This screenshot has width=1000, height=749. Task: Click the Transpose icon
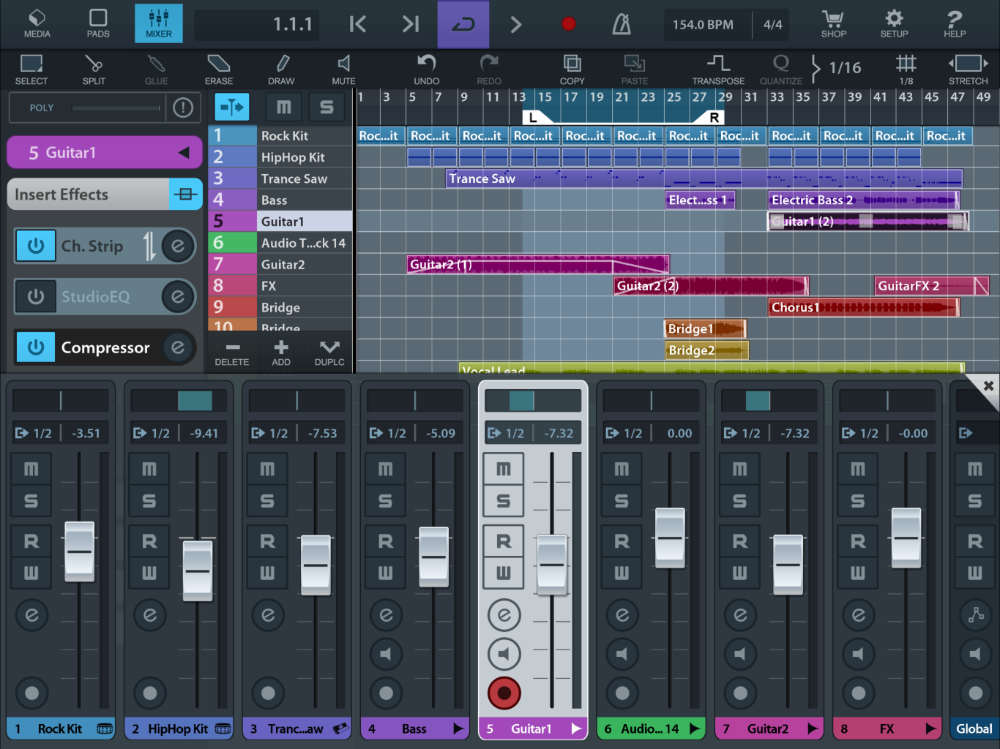pos(718,68)
